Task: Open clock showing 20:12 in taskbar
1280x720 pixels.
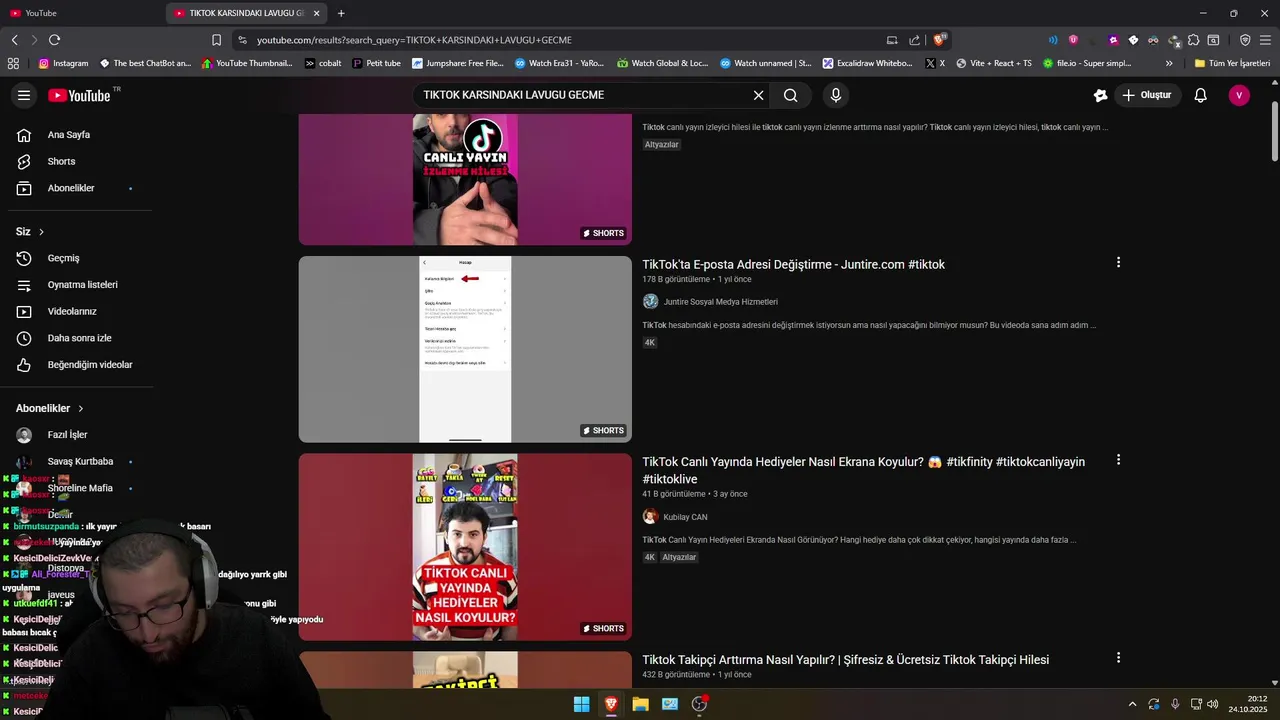Action: click(x=1248, y=704)
